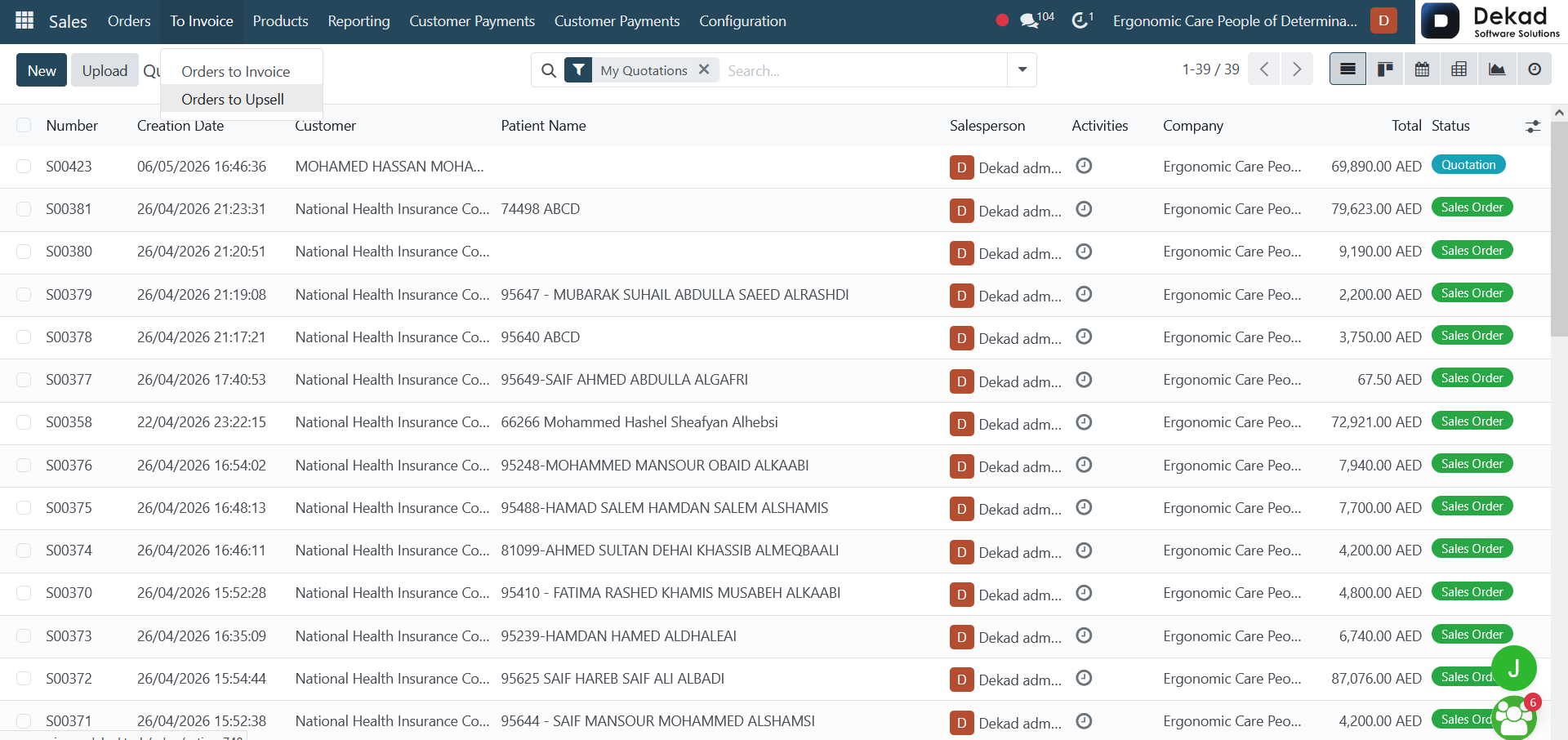Click Sales Order badge on S00381
Viewport: 1568px width, 740px height.
[x=1472, y=207]
